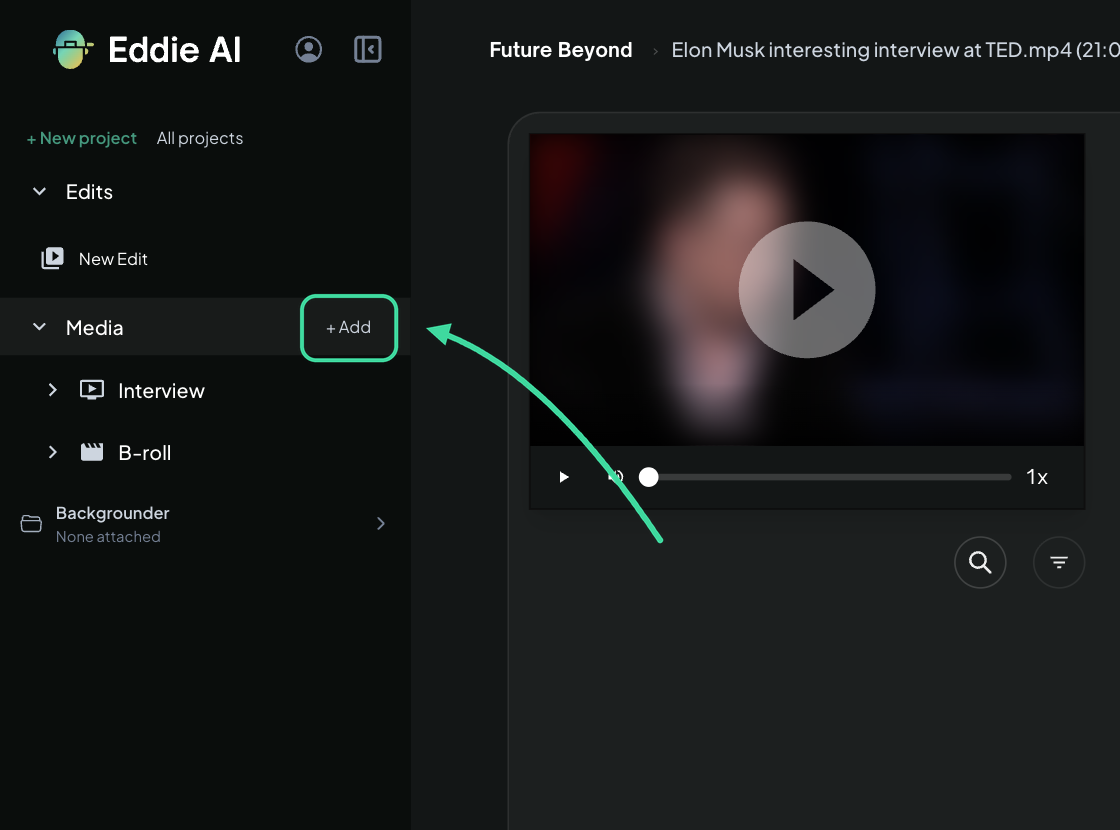This screenshot has height=830, width=1120.
Task: Open the user account profile icon
Action: click(x=309, y=49)
